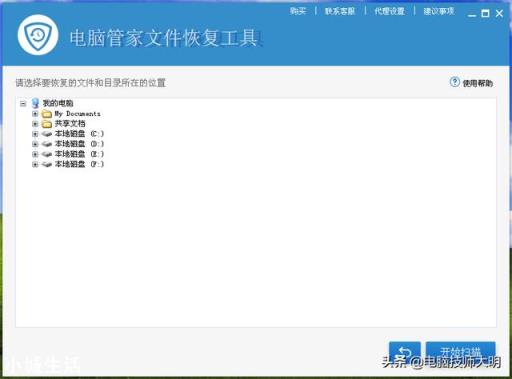Image resolution: width=512 pixels, height=379 pixels.
Task: Open the 联系客服 menu item
Action: click(340, 11)
